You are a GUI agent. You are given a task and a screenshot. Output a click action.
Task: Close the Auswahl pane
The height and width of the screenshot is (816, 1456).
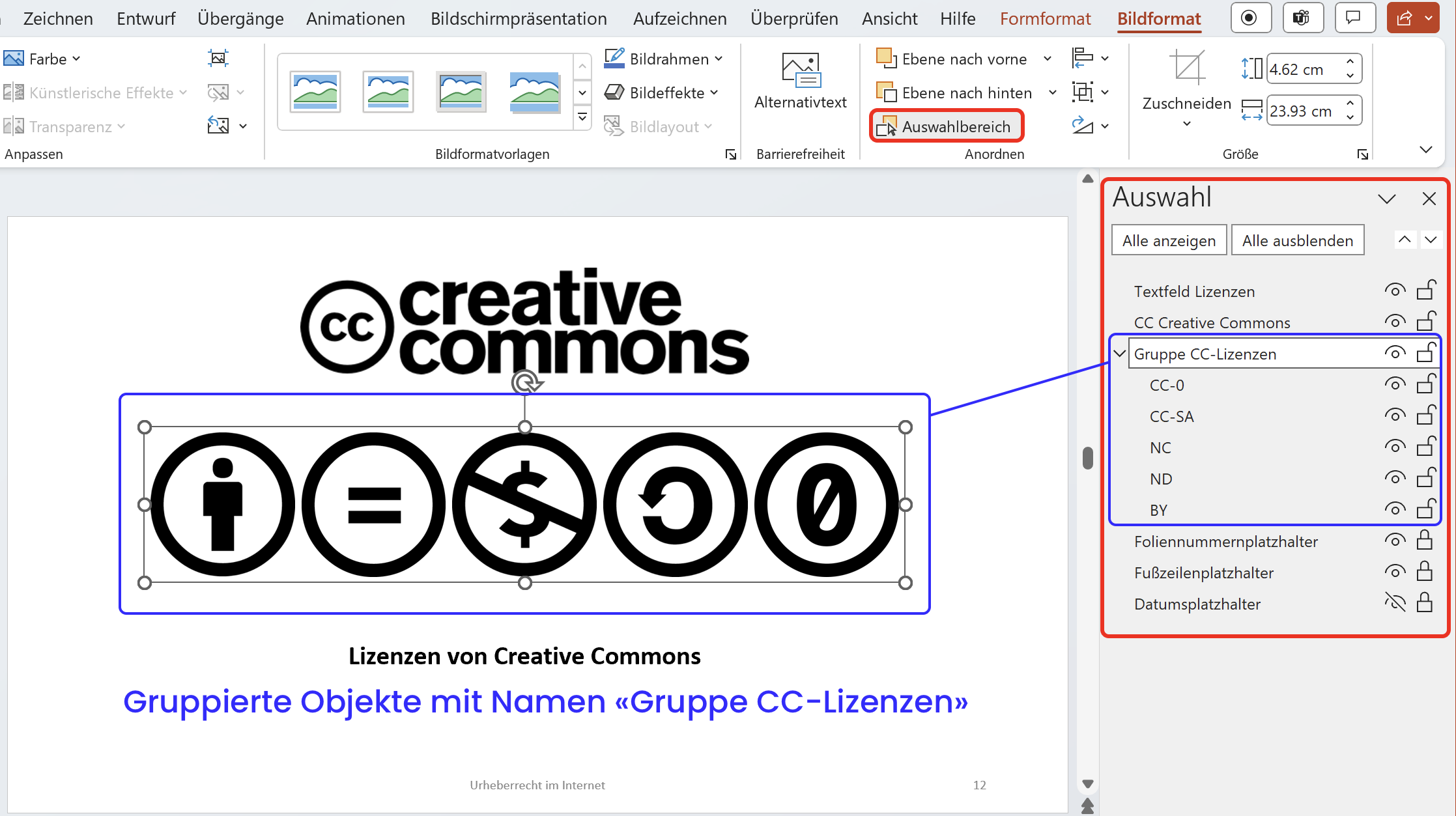(1429, 199)
